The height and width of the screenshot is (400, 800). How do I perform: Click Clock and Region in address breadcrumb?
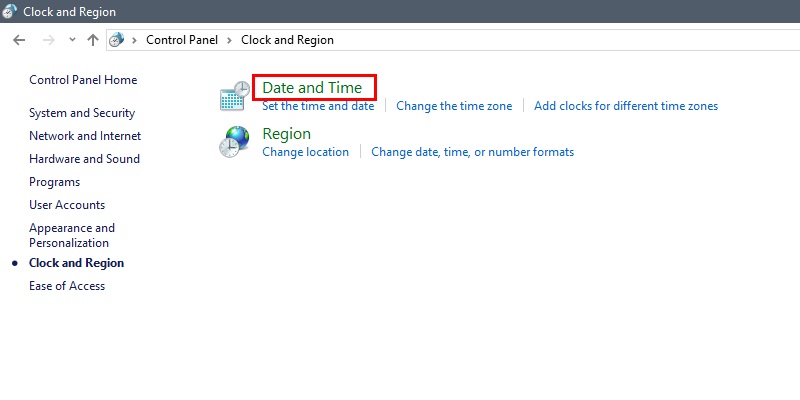click(x=287, y=40)
